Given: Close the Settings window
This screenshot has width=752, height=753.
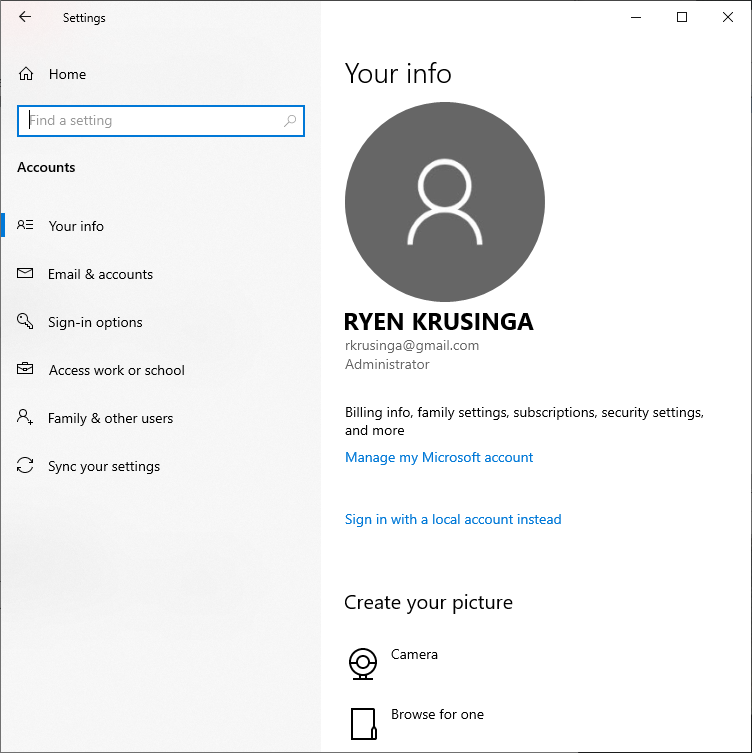Looking at the screenshot, I should [x=728, y=17].
